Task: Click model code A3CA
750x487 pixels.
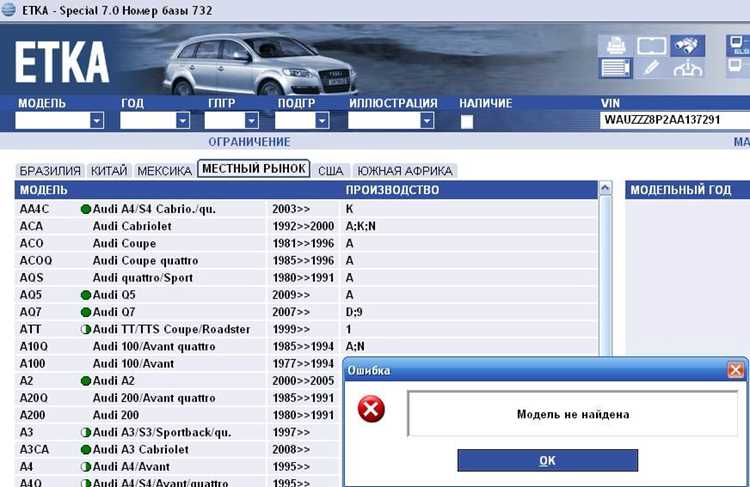Action: tap(34, 450)
